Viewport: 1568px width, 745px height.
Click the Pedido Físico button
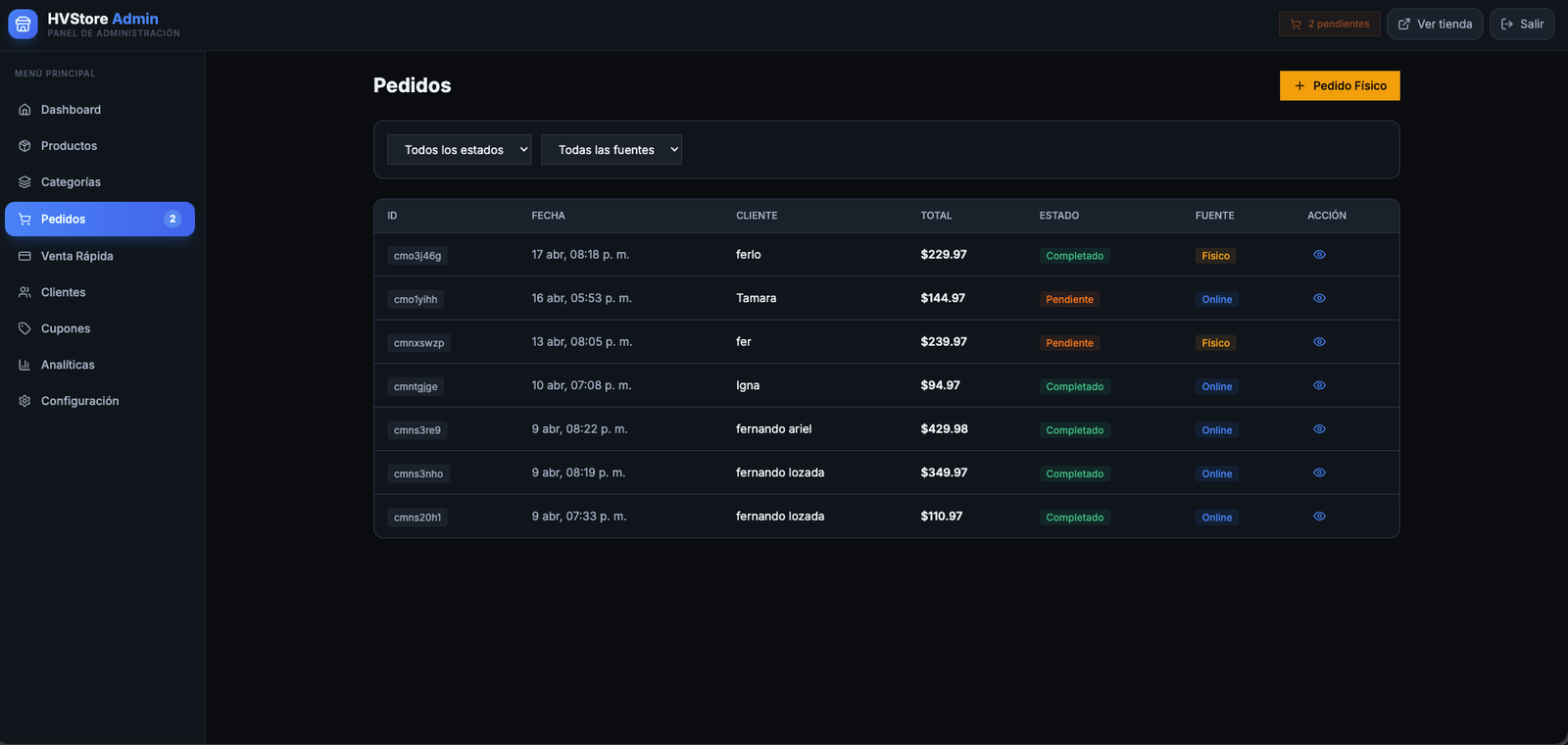coord(1340,85)
